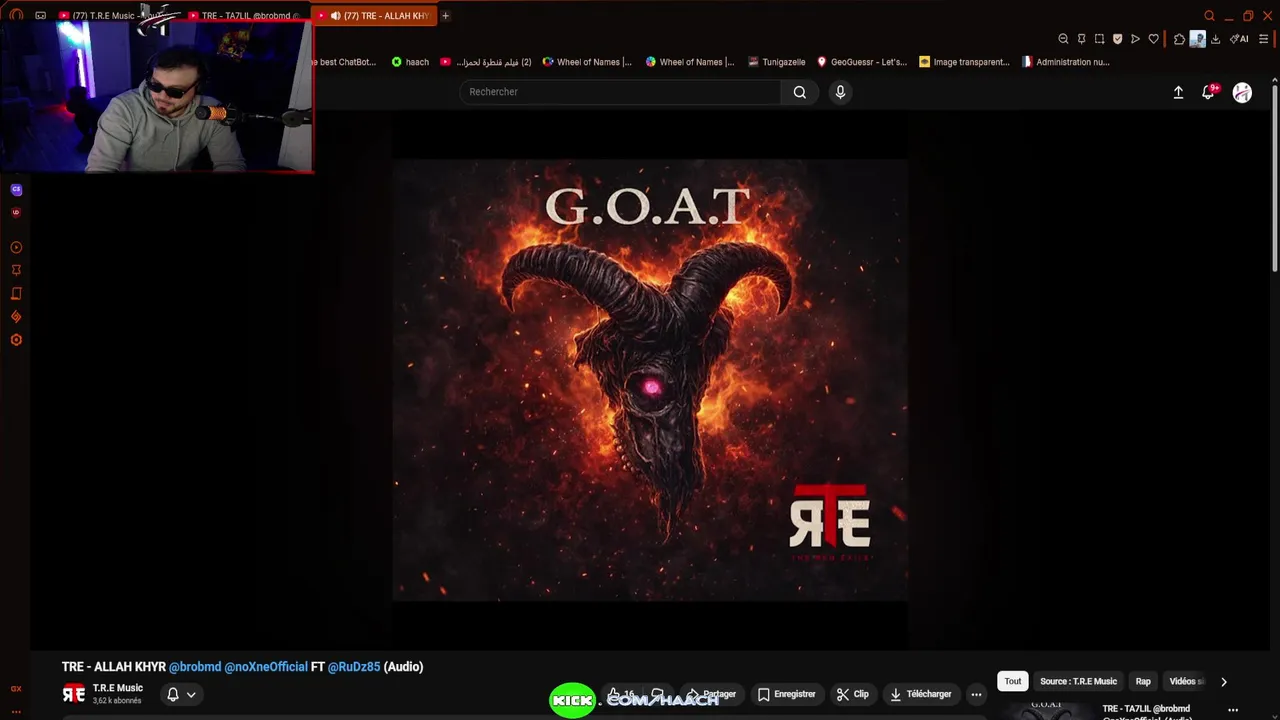Click the G.O.A.T video player area
This screenshot has height=720, width=1280.
pyautogui.click(x=650, y=380)
